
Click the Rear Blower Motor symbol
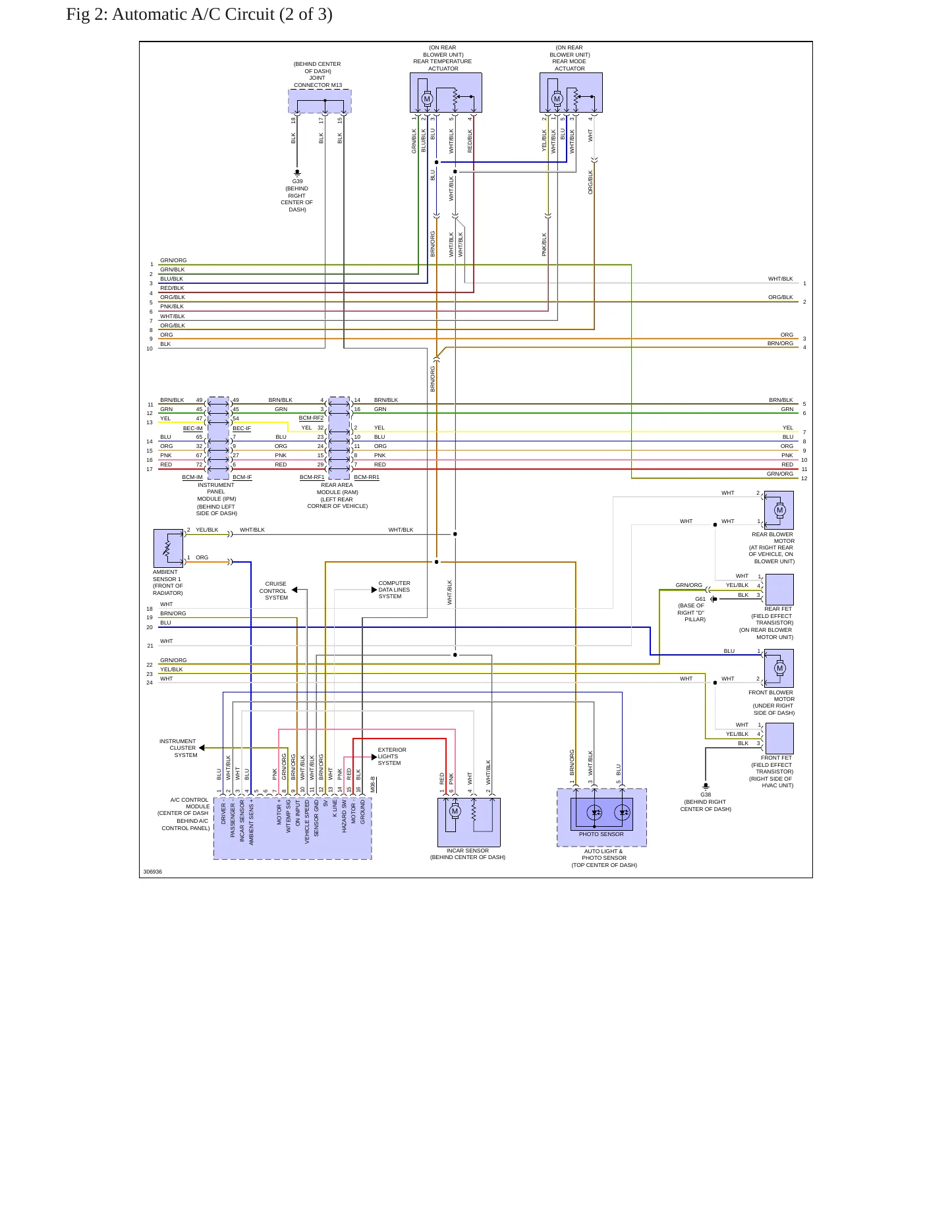click(779, 510)
